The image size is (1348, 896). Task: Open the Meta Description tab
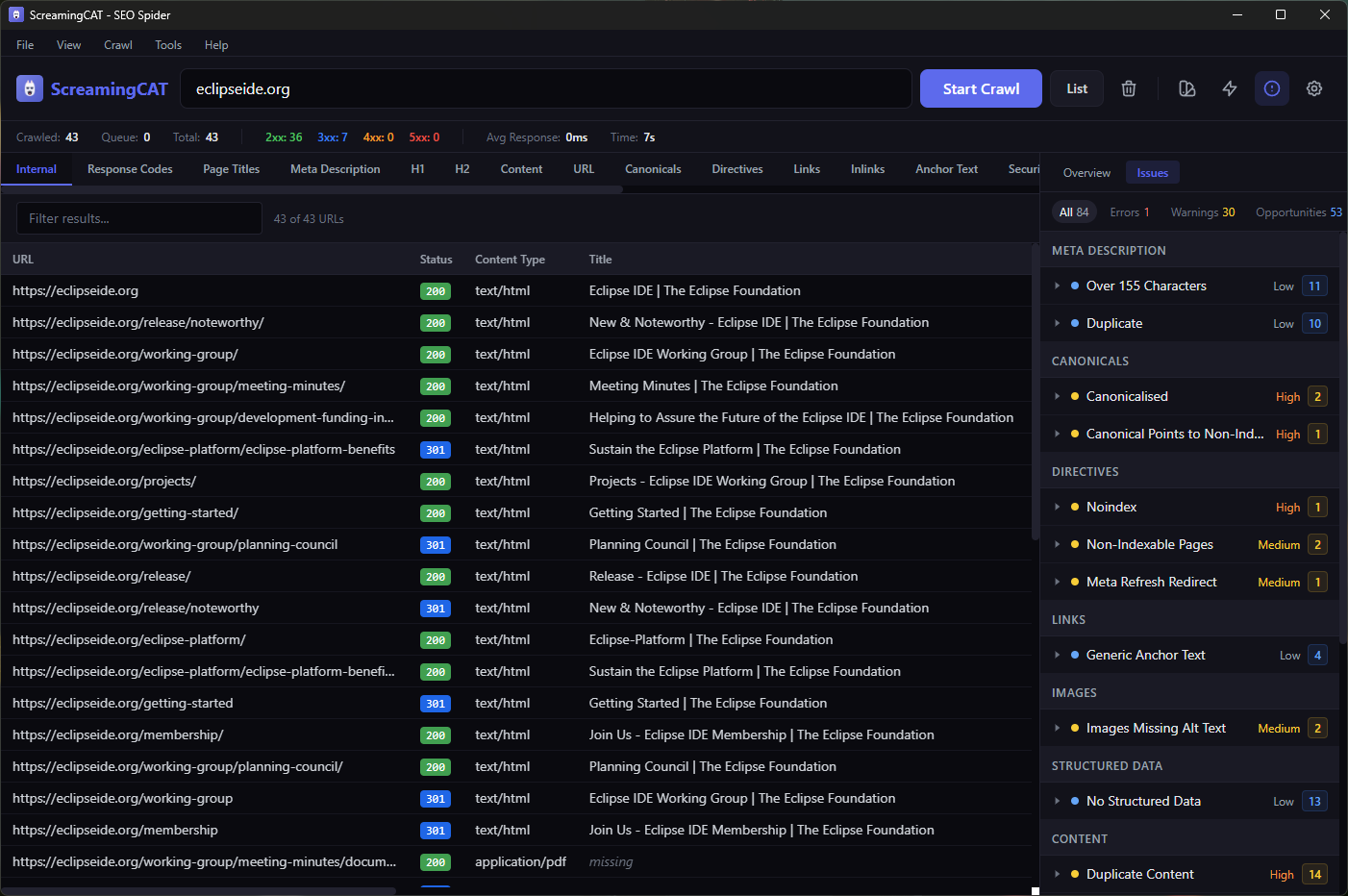coord(336,169)
